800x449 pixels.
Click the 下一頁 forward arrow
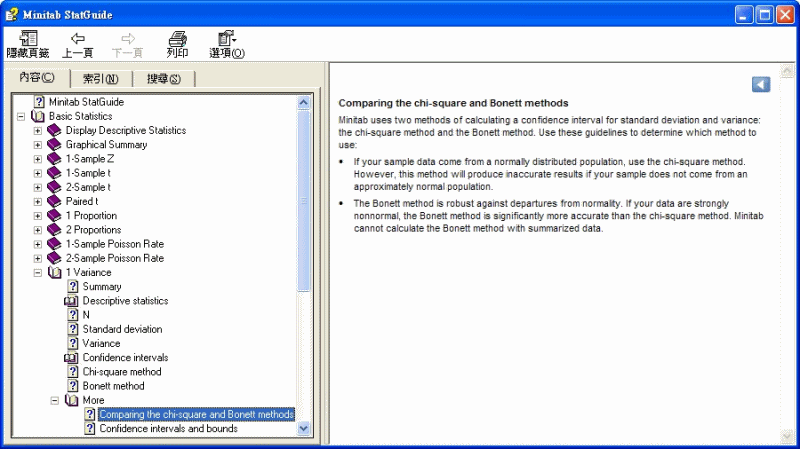click(x=128, y=38)
